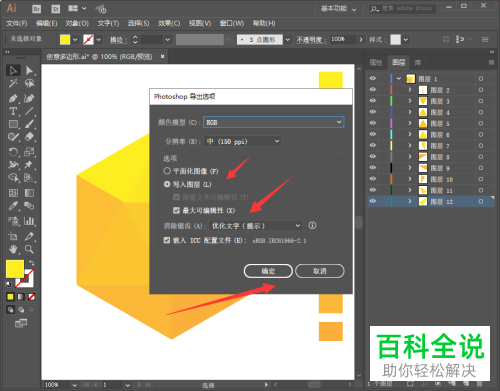Open the 文件(F) menu
The height and width of the screenshot is (391, 500).
pos(17,23)
